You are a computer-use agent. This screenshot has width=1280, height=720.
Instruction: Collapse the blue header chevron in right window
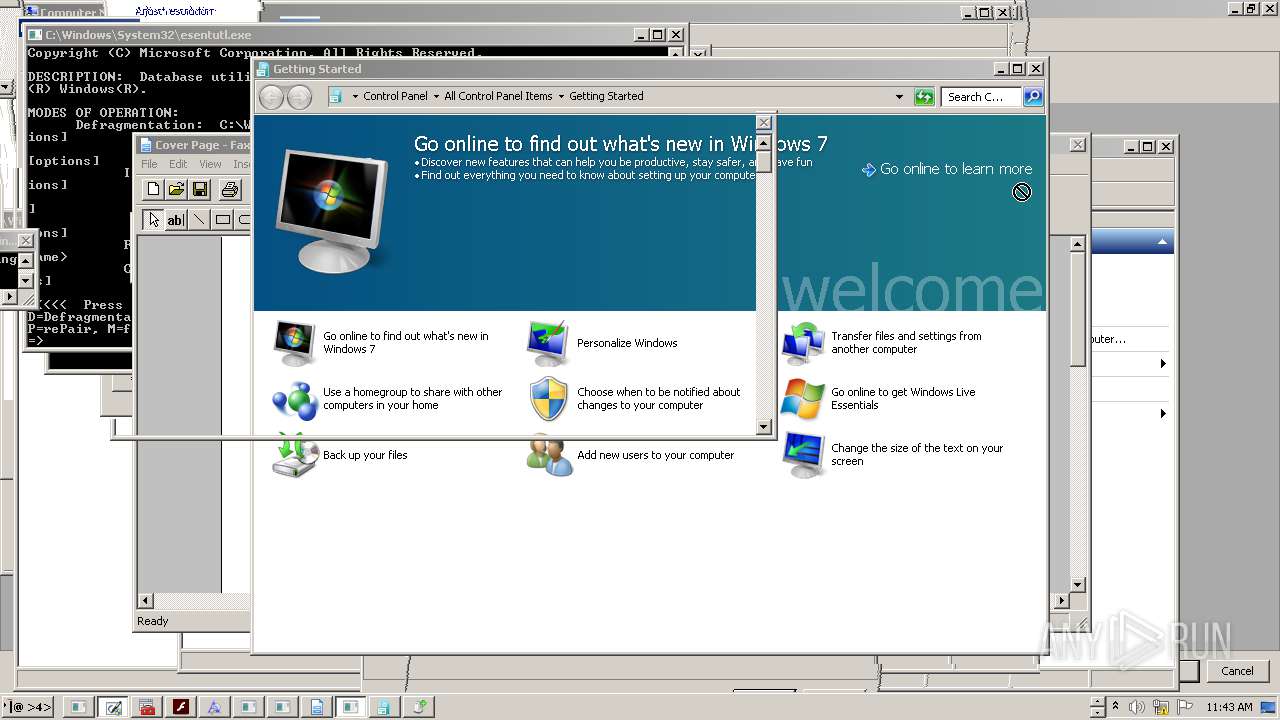tap(1162, 242)
